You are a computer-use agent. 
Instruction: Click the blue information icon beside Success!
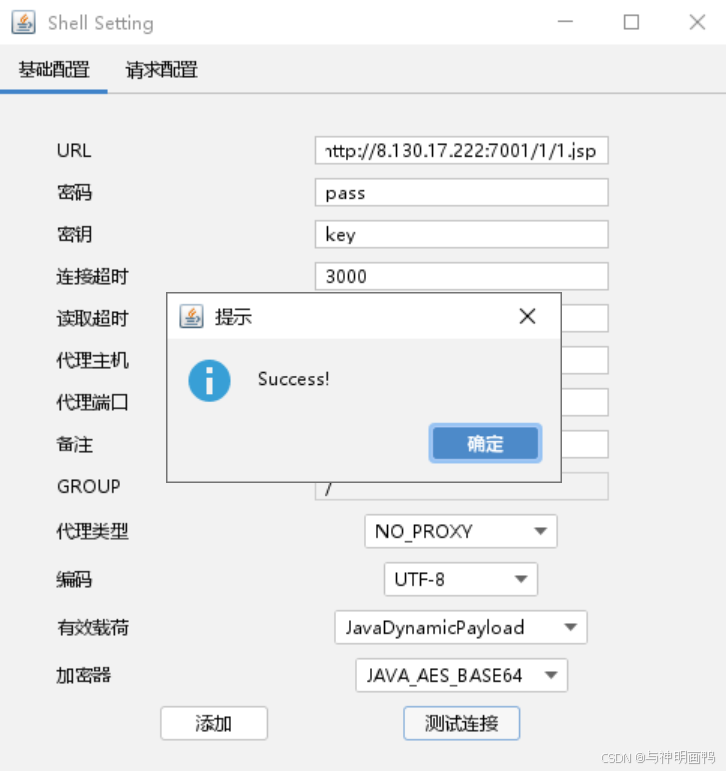tap(210, 381)
